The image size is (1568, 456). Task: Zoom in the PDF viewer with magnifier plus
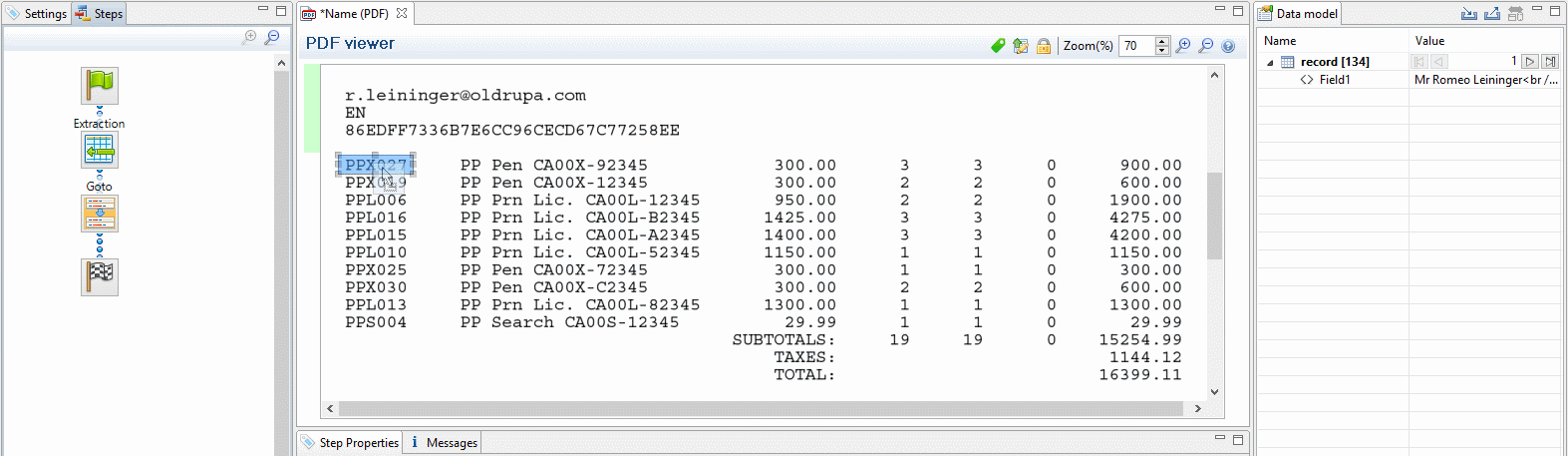[1183, 46]
